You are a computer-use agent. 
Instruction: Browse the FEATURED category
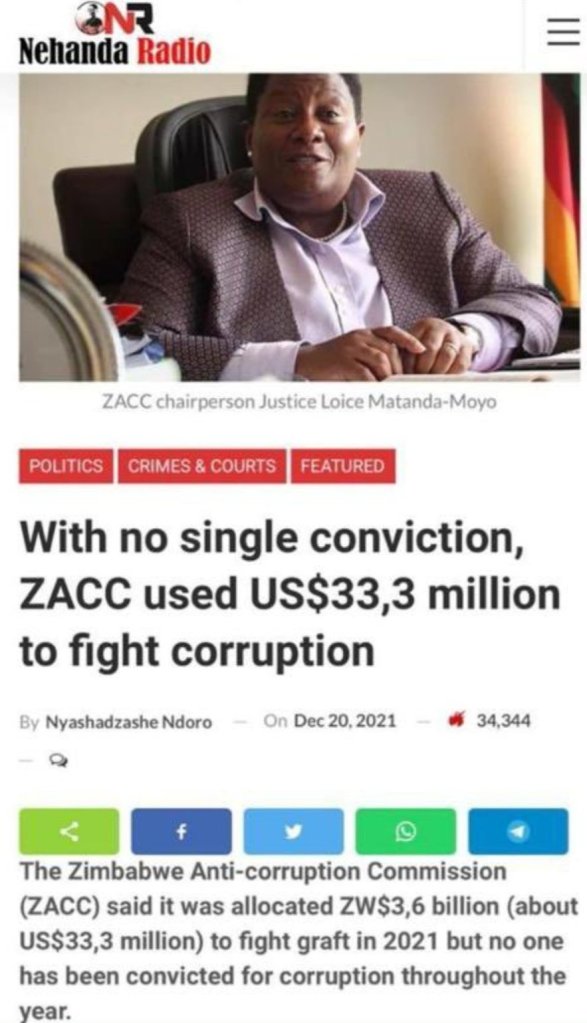tap(340, 466)
